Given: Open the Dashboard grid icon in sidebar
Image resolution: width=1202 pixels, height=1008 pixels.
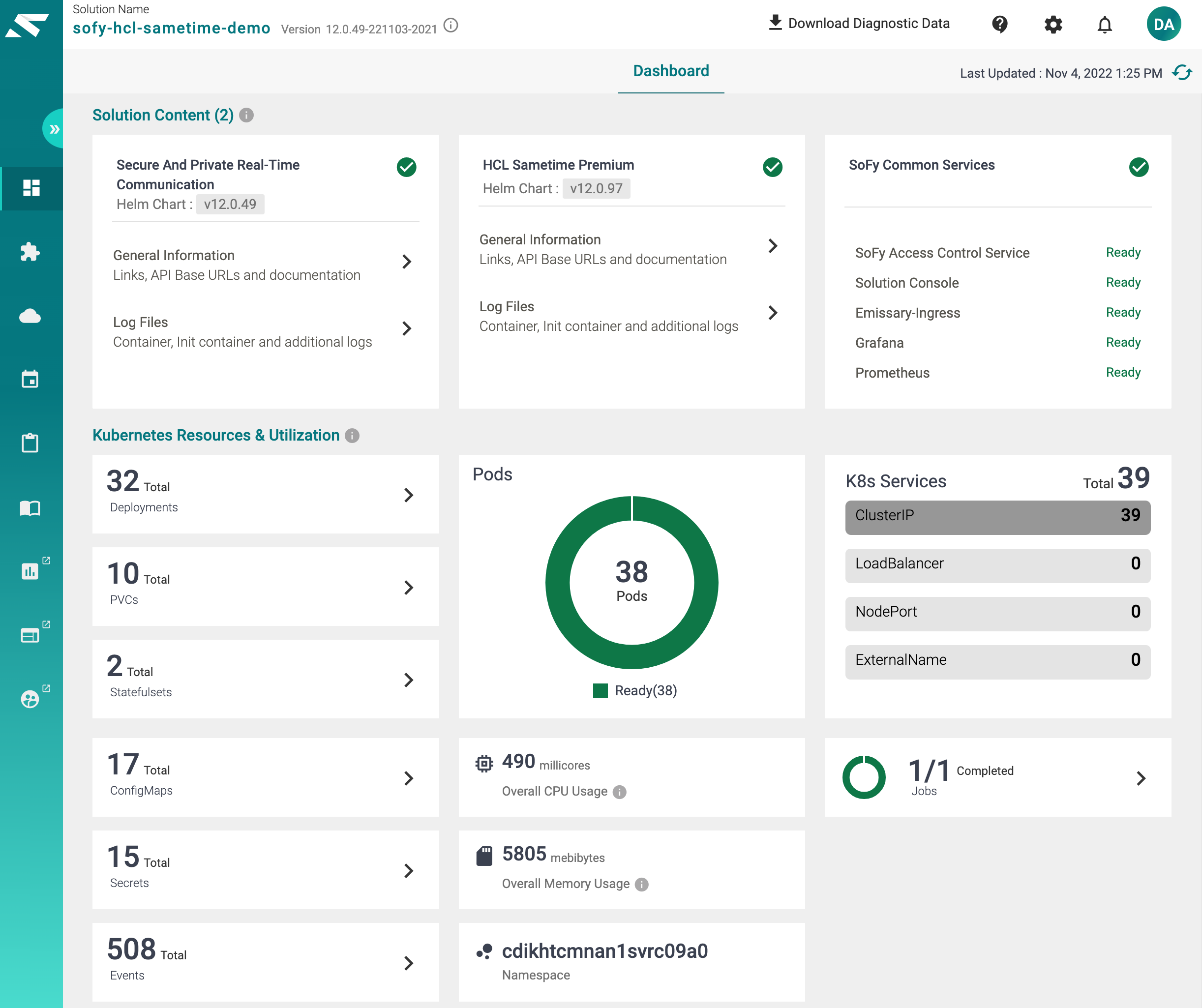Looking at the screenshot, I should (31, 188).
